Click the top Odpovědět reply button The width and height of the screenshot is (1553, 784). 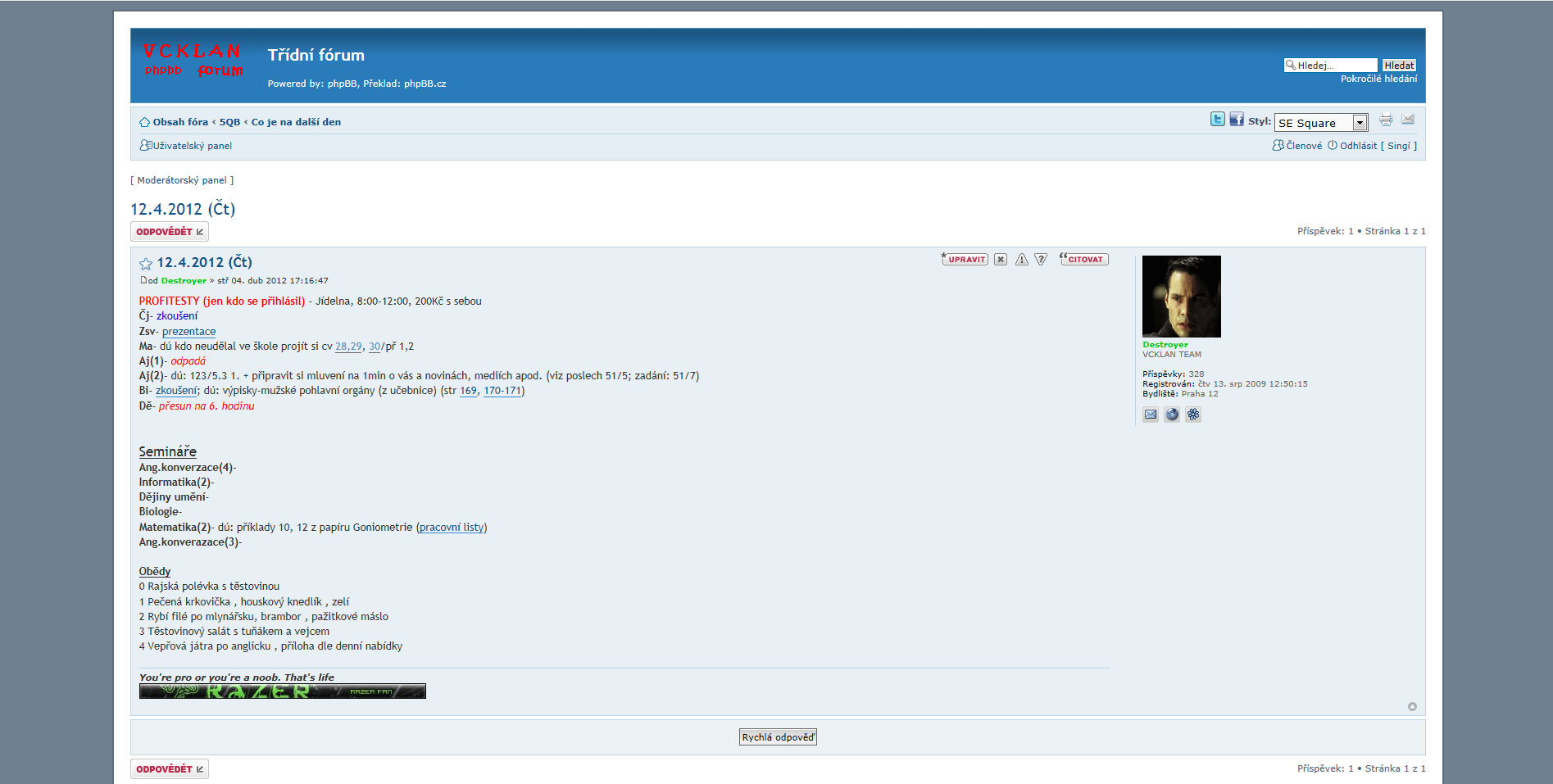click(170, 232)
